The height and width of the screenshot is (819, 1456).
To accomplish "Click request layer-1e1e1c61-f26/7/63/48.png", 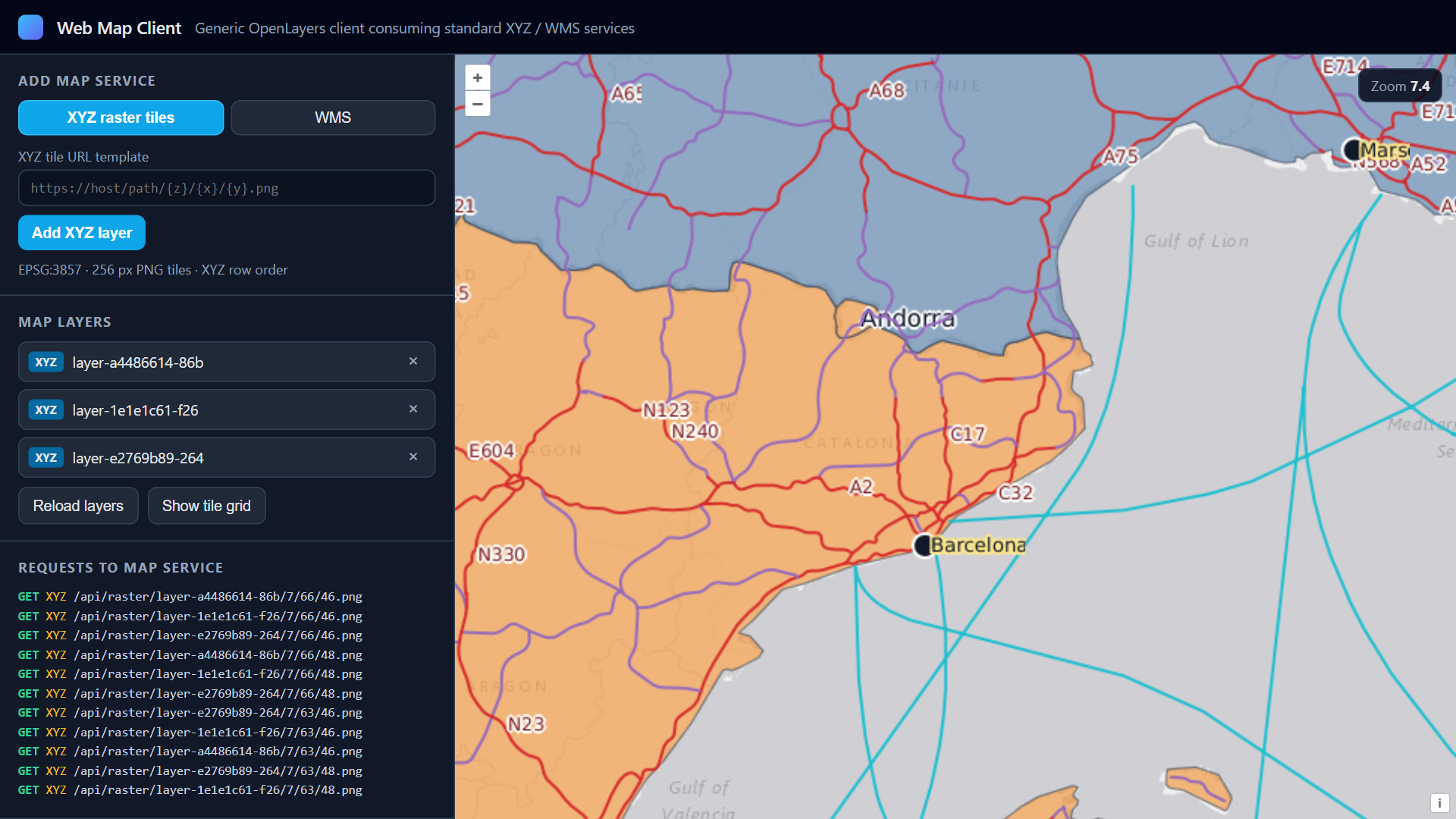I will click(x=190, y=790).
